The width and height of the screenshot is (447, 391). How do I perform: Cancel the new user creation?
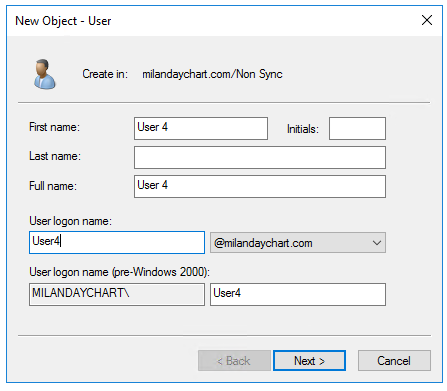tap(394, 360)
